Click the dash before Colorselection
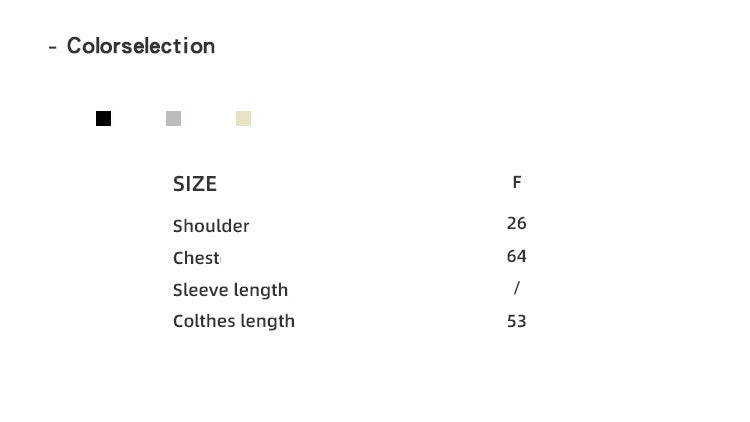The height and width of the screenshot is (422, 750). [52, 47]
